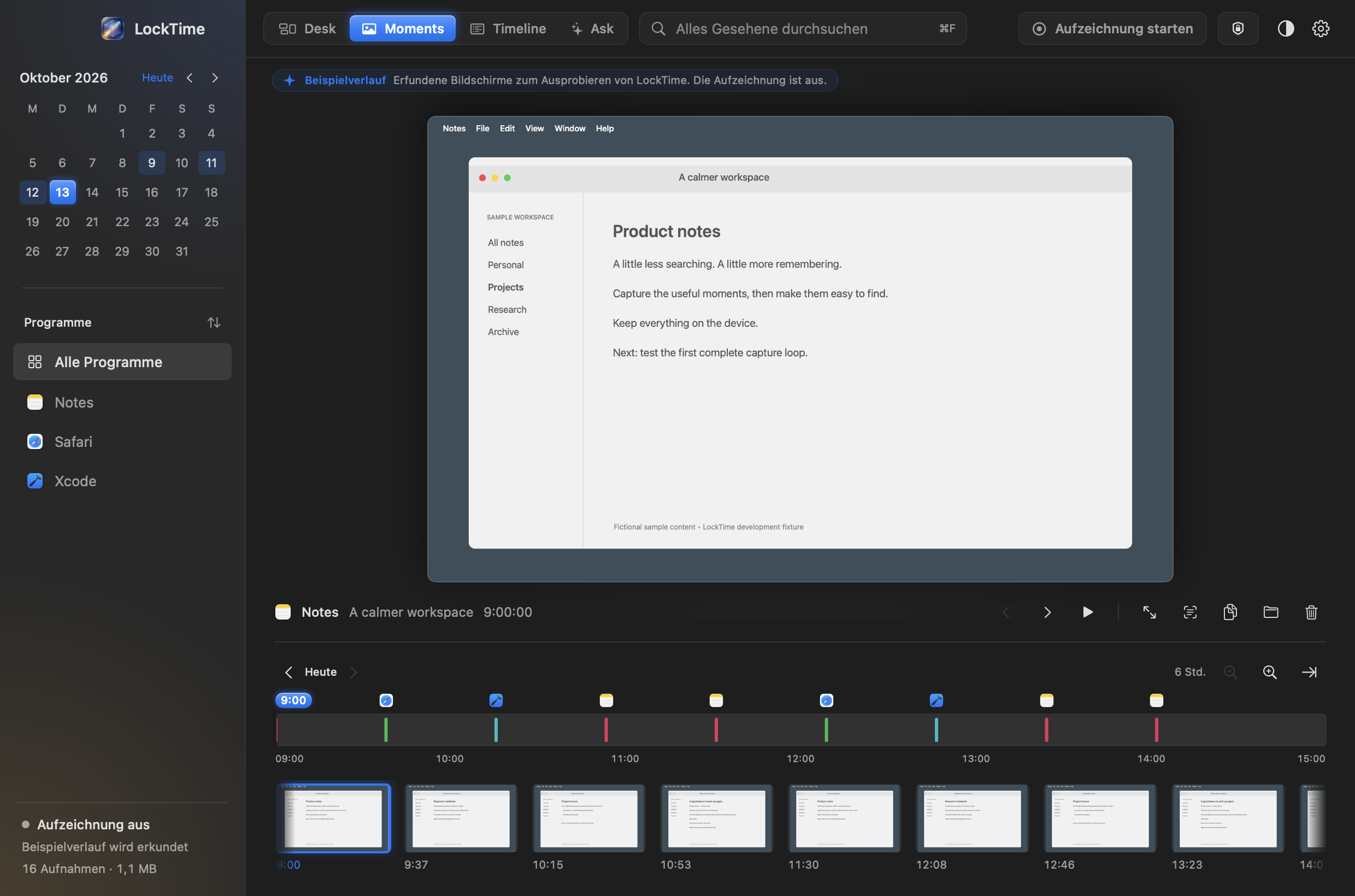Sort the Programme list
The height and width of the screenshot is (896, 1355).
(214, 322)
